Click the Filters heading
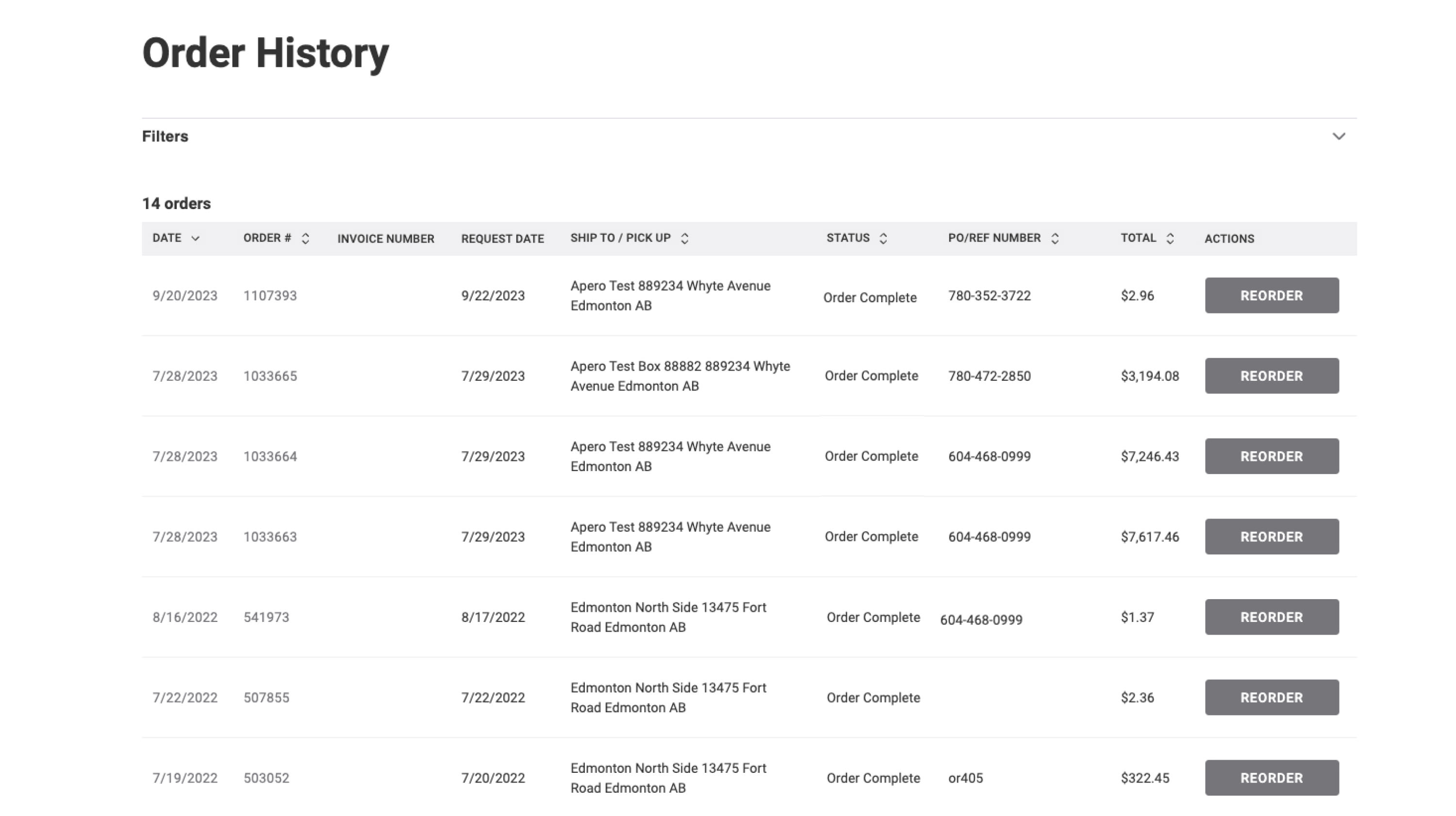The image size is (1456, 816). point(165,136)
